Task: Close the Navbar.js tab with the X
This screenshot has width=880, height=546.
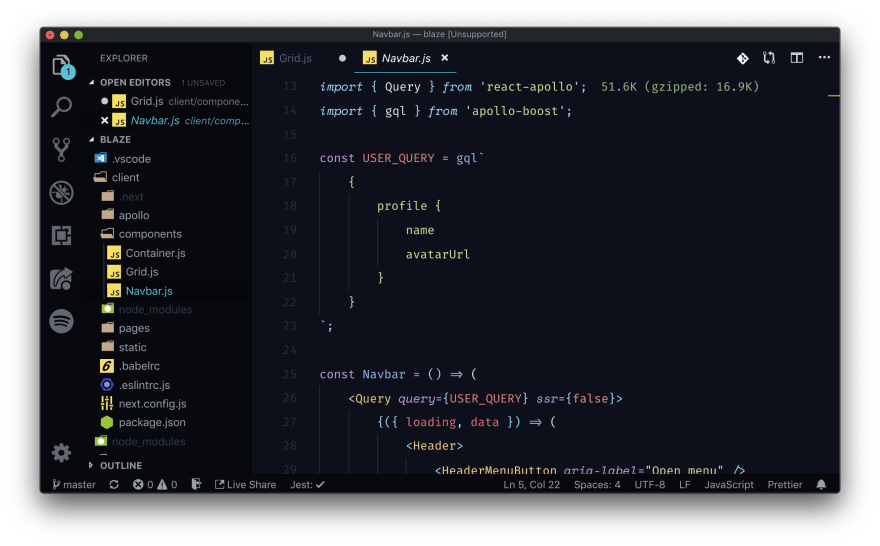Action: click(x=444, y=58)
